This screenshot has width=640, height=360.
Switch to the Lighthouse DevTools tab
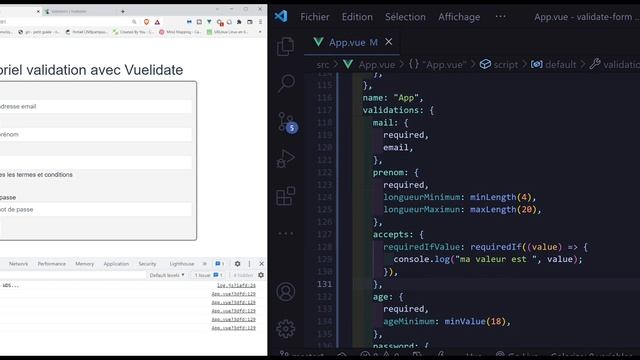(x=182, y=264)
